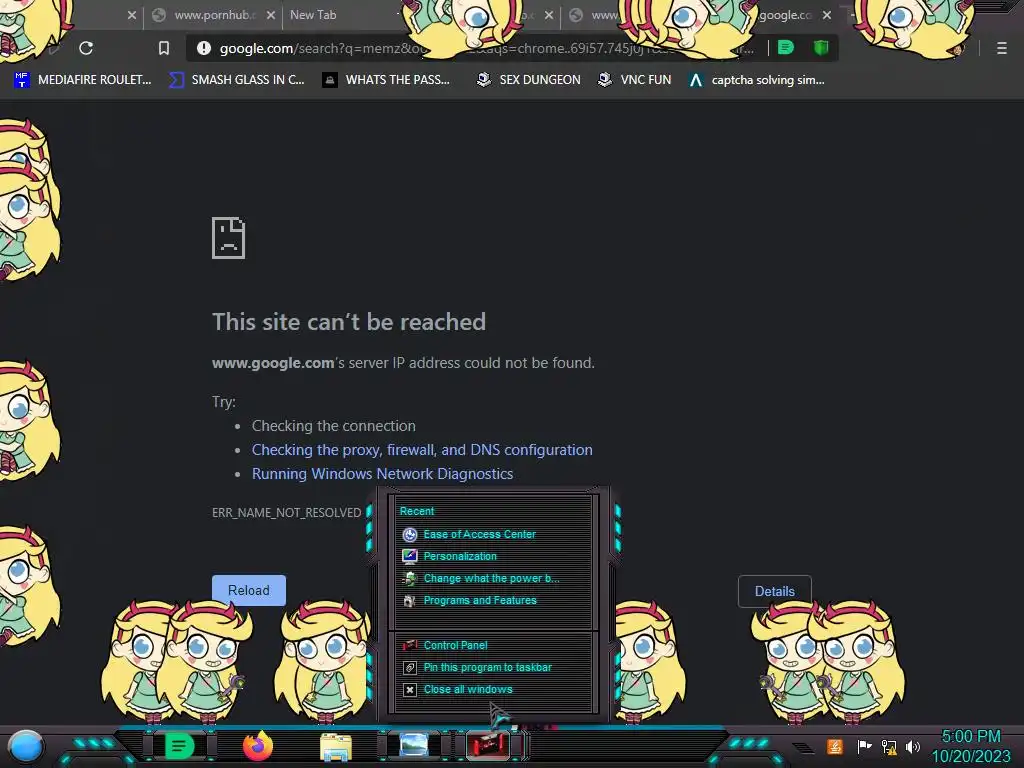Viewport: 1024px width, 768px height.
Task: Close the google.com tab
Action: (x=827, y=15)
